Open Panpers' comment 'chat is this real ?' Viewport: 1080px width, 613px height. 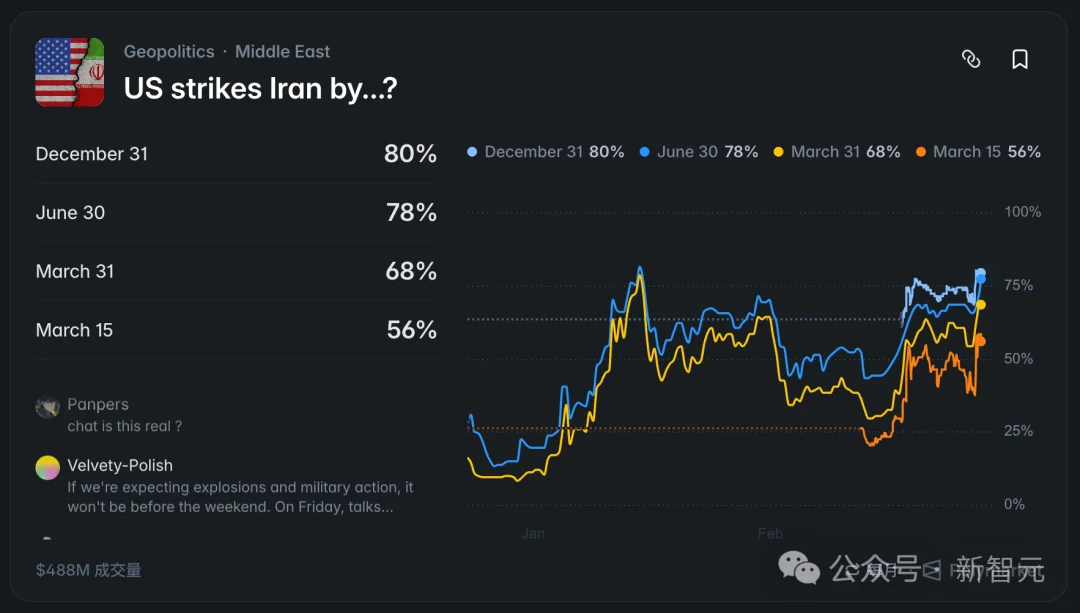[x=125, y=426]
